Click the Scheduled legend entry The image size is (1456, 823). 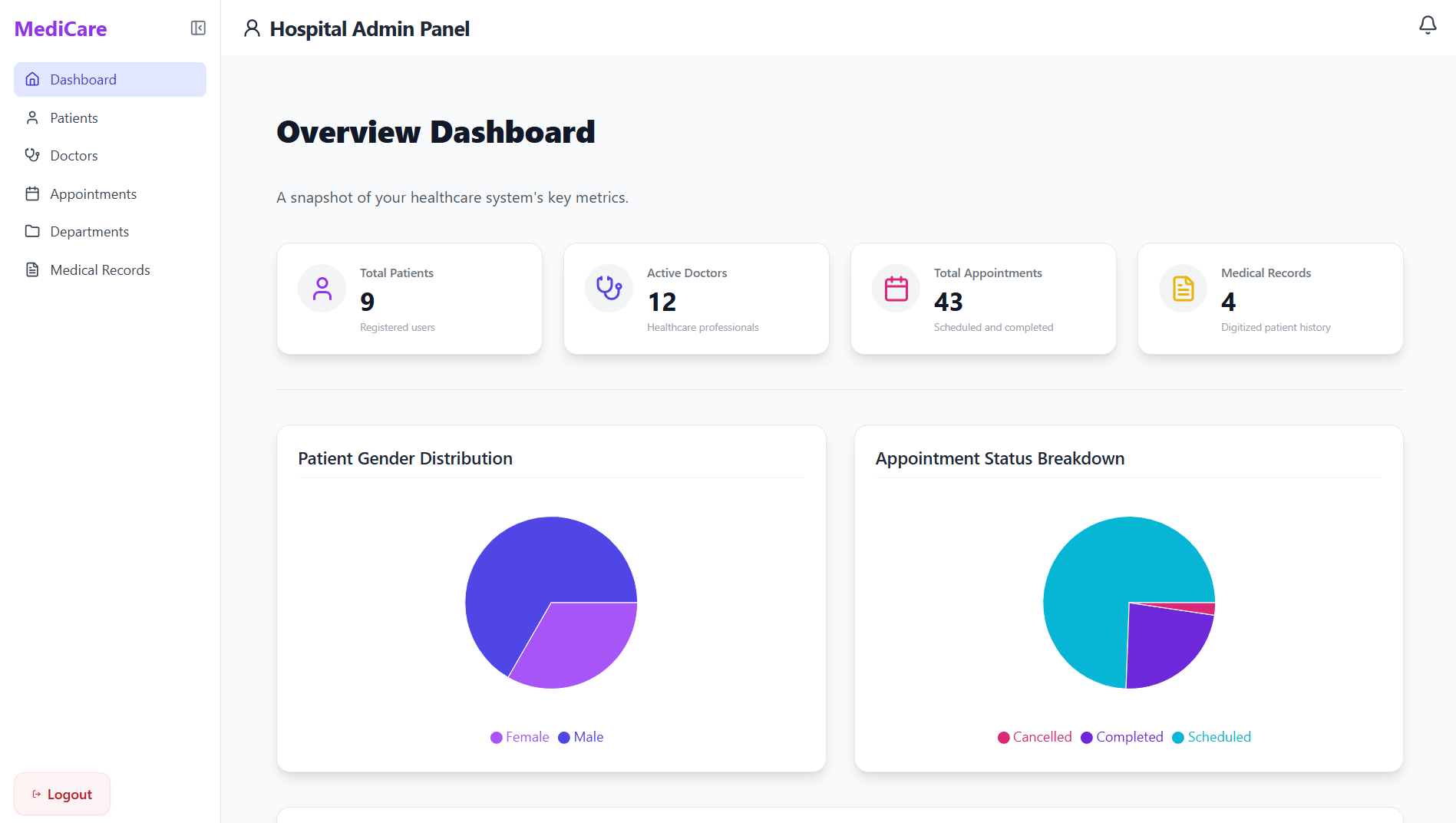click(1211, 737)
